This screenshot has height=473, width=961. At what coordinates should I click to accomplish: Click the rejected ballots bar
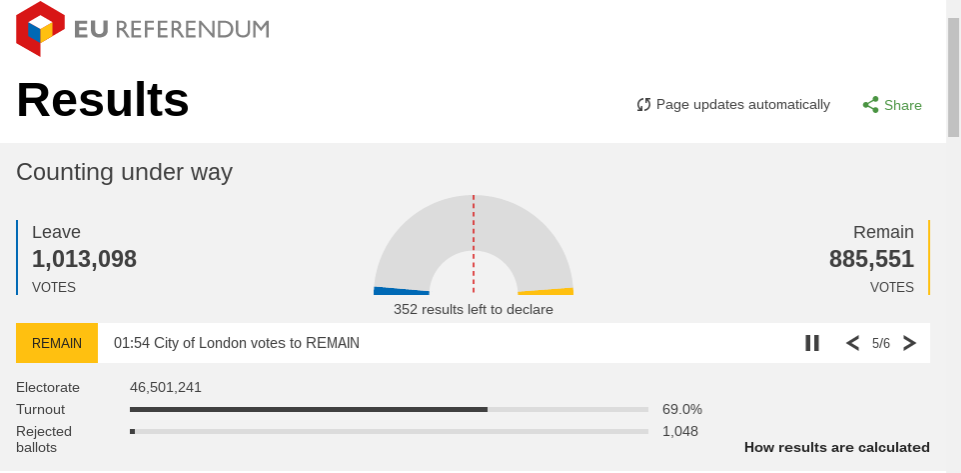click(389, 431)
